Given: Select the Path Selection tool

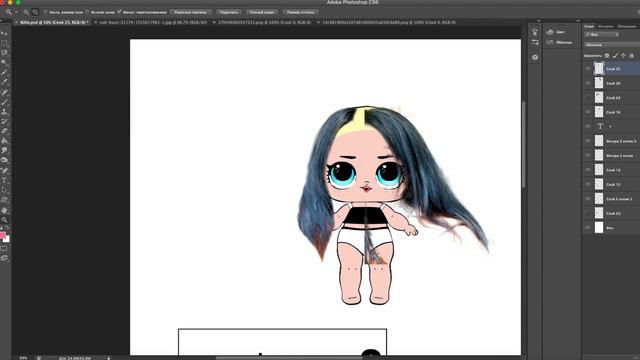Looking at the screenshot, I should click(4, 190).
